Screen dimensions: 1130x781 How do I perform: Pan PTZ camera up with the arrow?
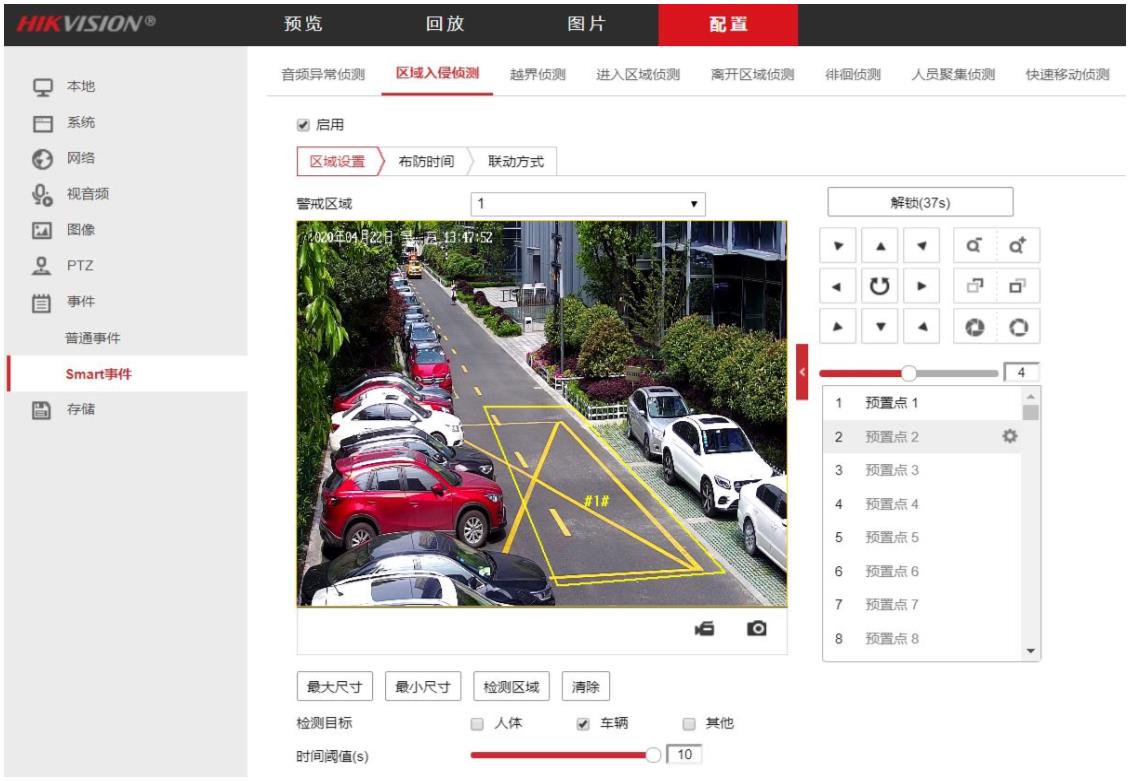pyautogui.click(x=880, y=246)
